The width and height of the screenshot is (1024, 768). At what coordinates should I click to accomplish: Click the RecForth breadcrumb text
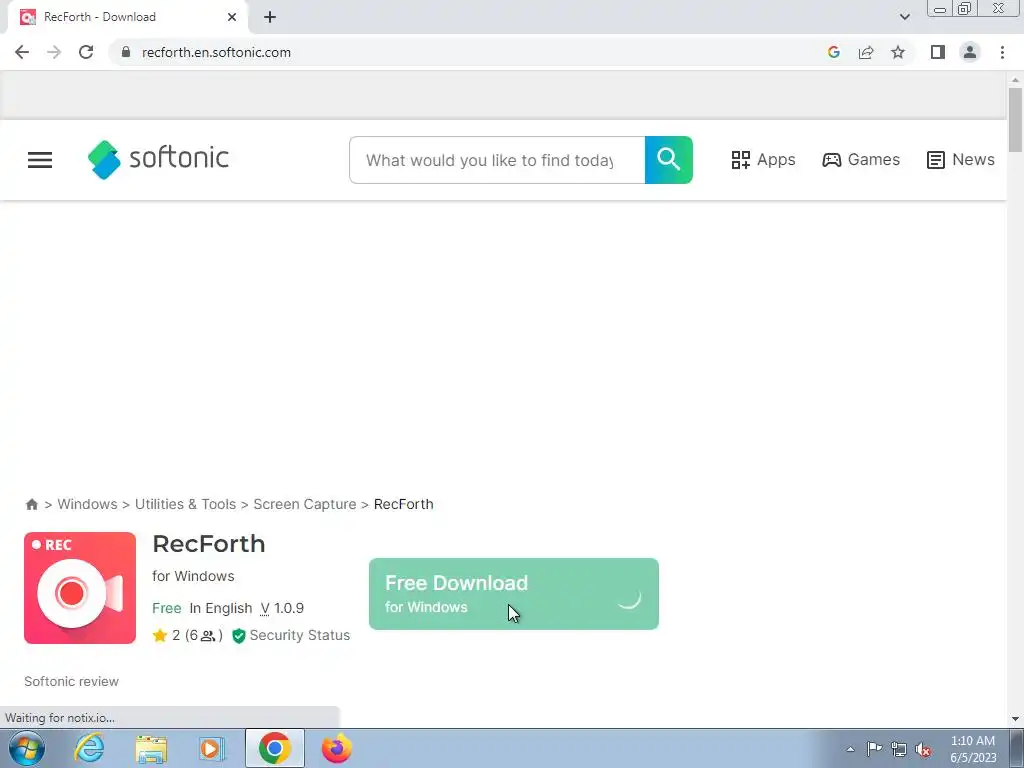[x=404, y=504]
